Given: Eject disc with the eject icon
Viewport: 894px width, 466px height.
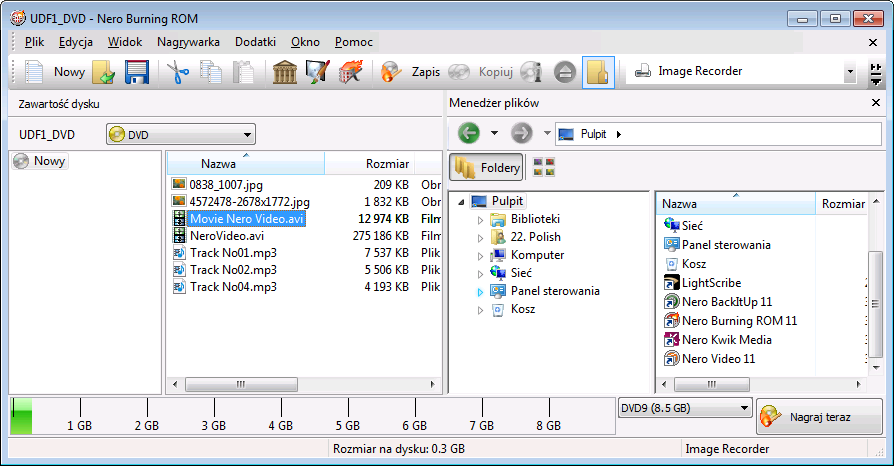Looking at the screenshot, I should [x=565, y=72].
